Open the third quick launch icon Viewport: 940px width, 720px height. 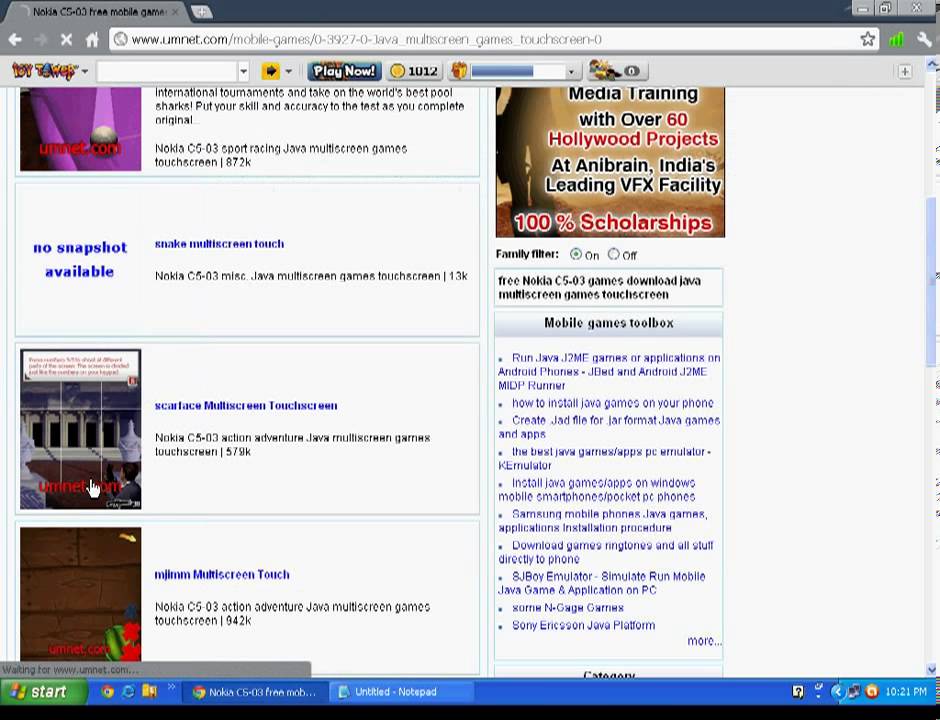point(149,691)
